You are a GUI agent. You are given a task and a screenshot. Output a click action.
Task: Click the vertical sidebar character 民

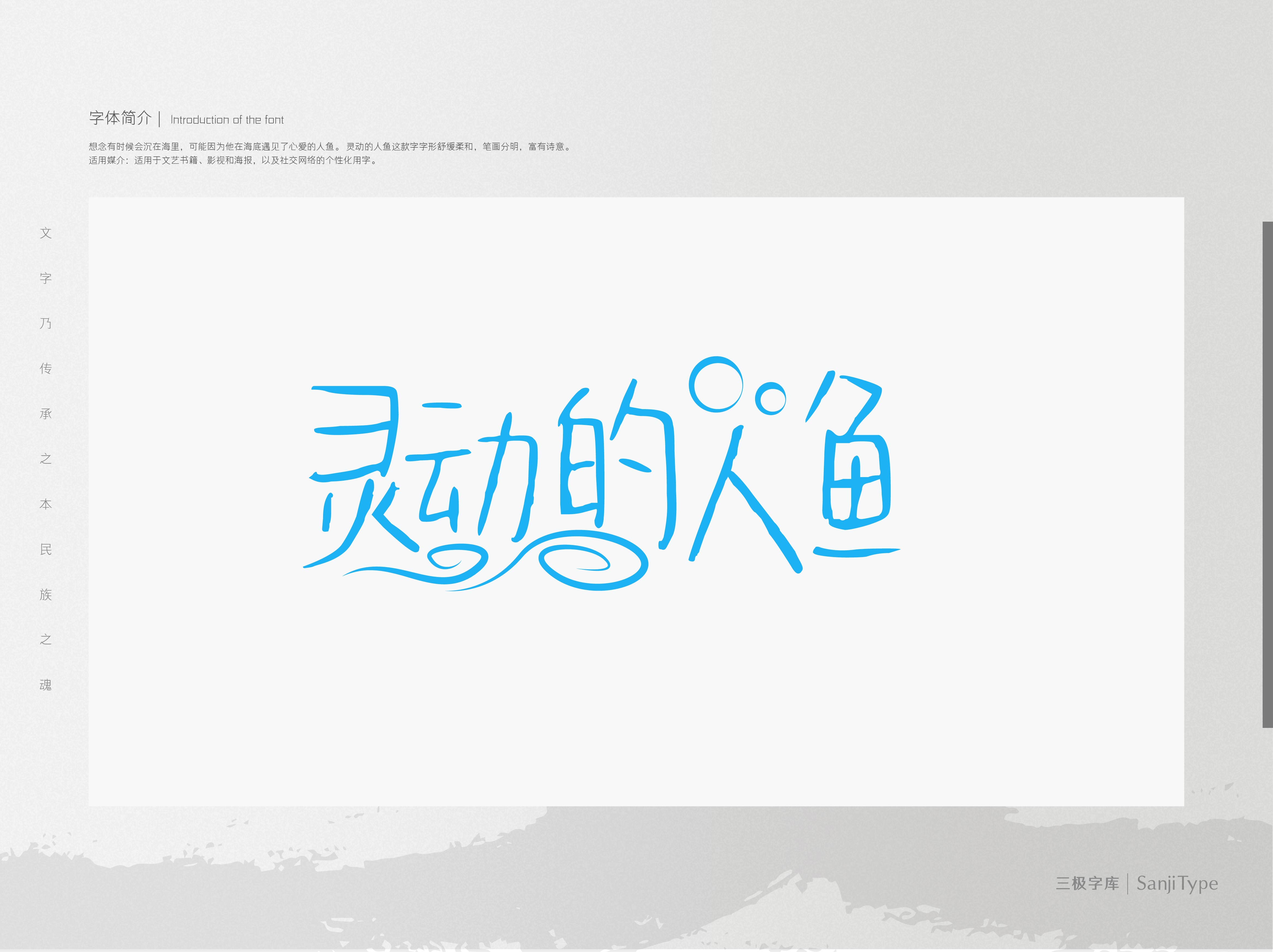tap(46, 549)
